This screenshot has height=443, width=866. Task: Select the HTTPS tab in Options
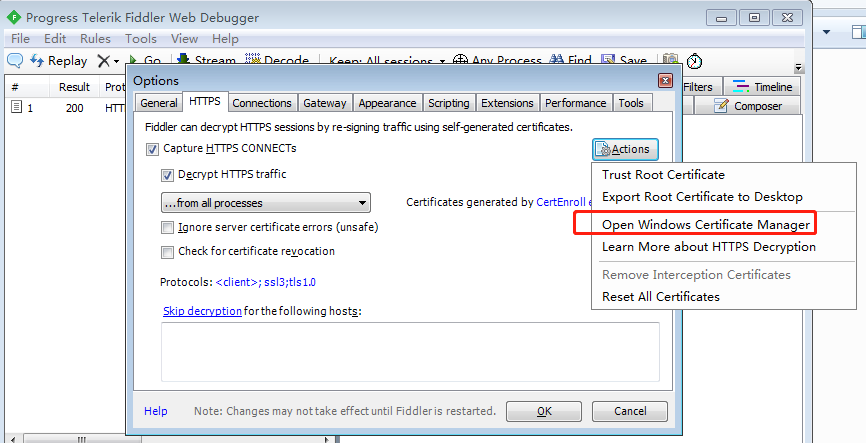click(204, 102)
